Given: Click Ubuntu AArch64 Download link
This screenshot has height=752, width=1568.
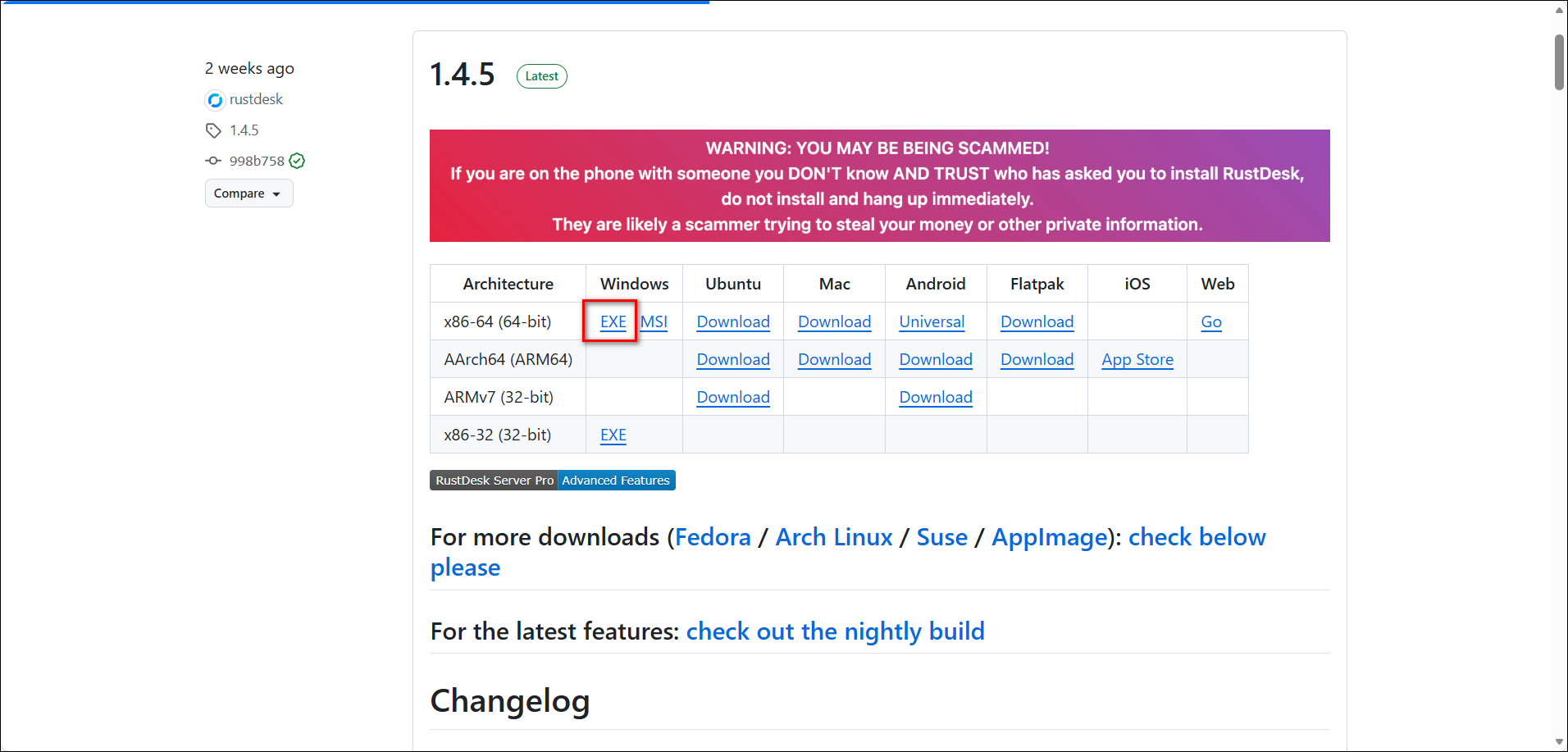Looking at the screenshot, I should click(732, 359).
